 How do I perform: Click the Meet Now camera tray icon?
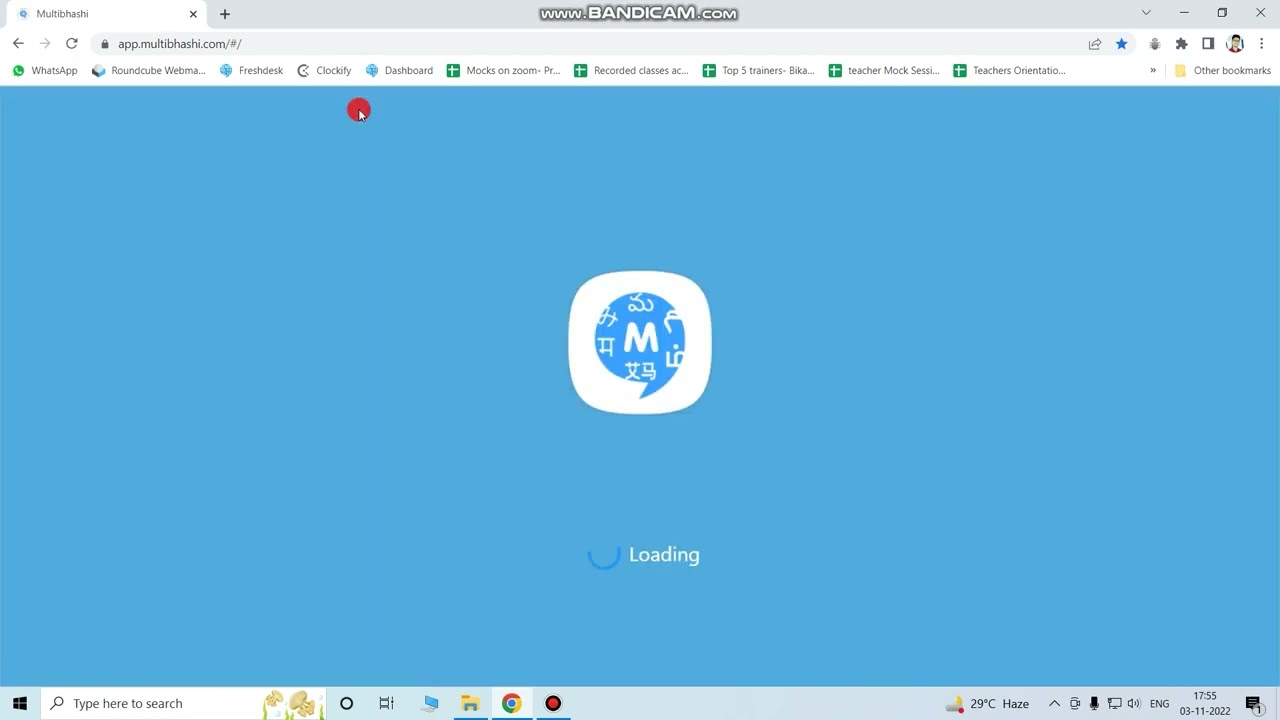(x=1075, y=704)
